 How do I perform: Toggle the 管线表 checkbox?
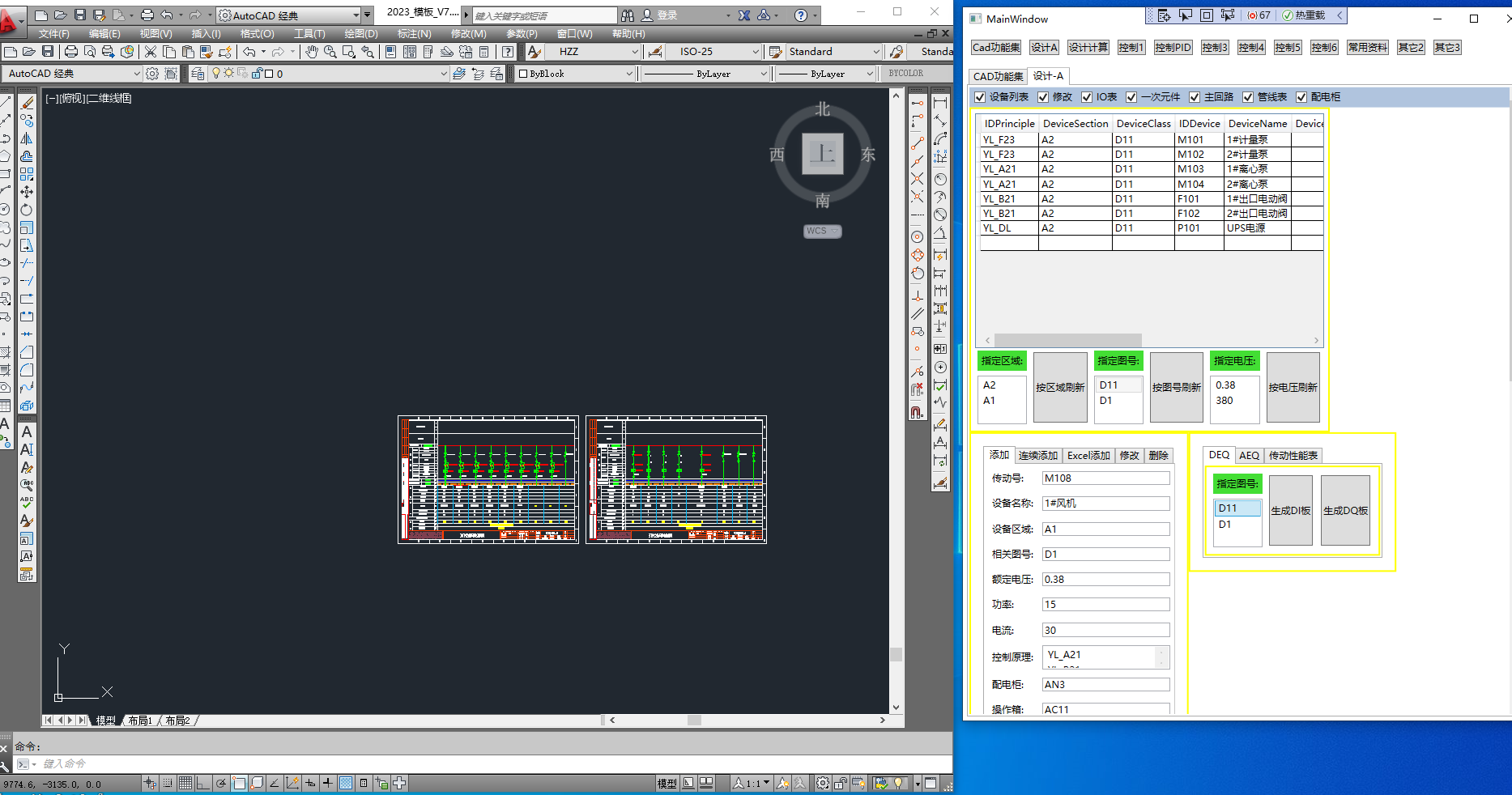1248,97
